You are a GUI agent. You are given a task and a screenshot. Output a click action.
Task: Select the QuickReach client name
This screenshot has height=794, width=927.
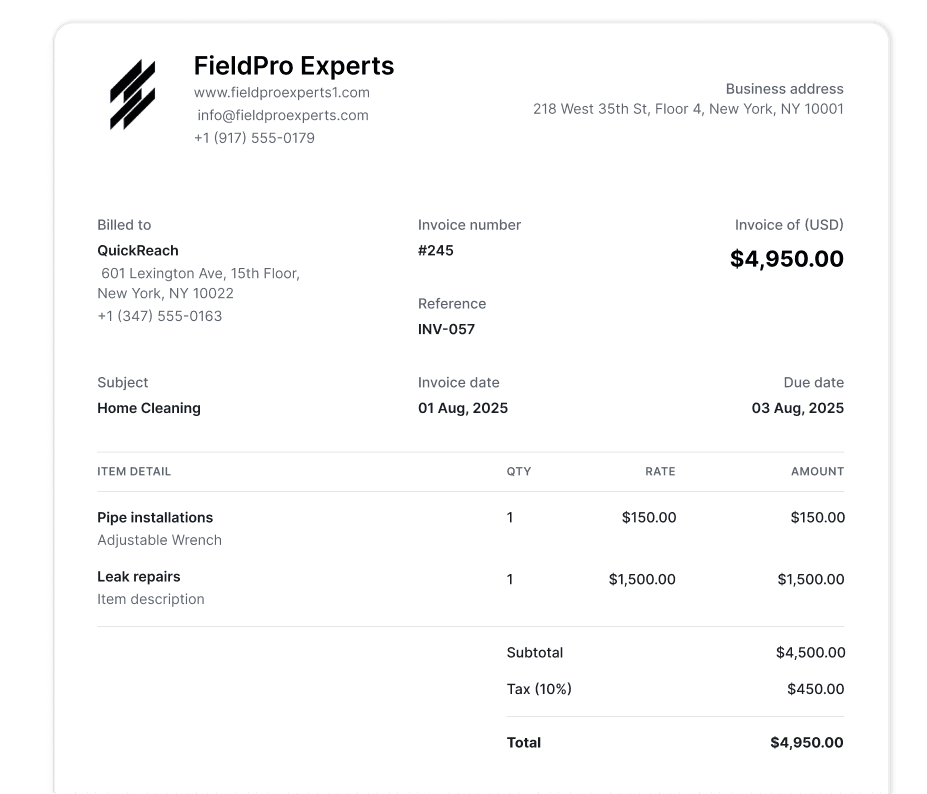tap(138, 251)
